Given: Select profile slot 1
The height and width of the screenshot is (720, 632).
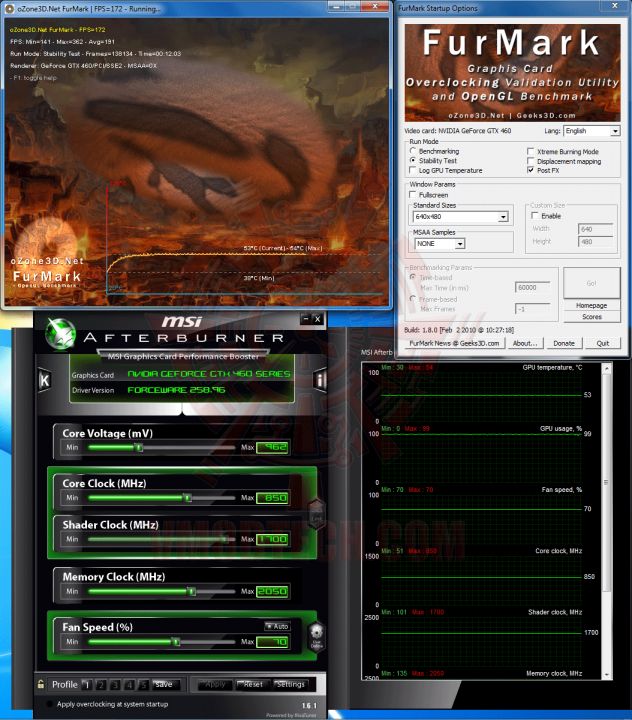Looking at the screenshot, I should tap(87, 685).
